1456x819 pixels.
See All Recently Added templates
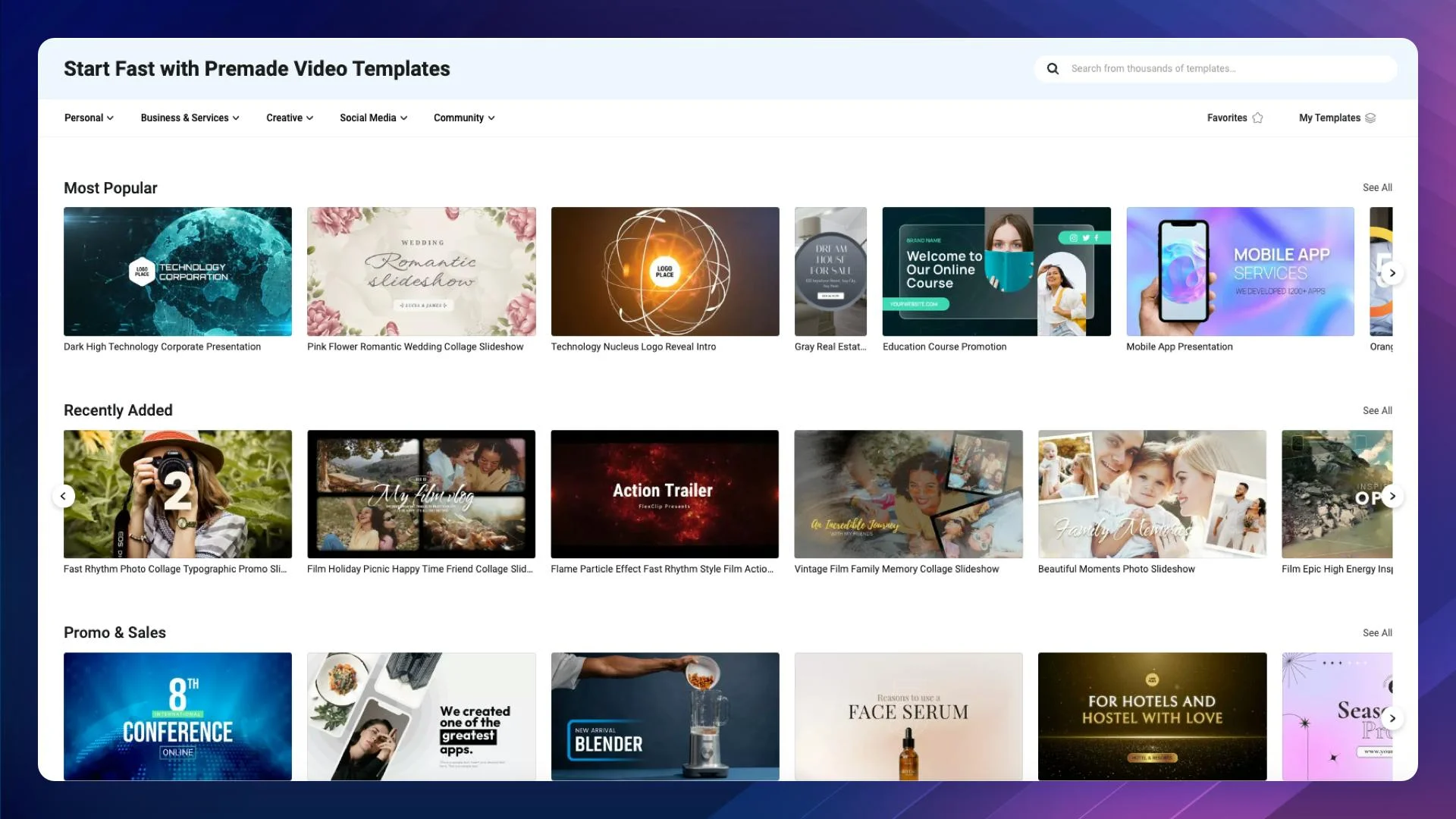pyautogui.click(x=1377, y=411)
